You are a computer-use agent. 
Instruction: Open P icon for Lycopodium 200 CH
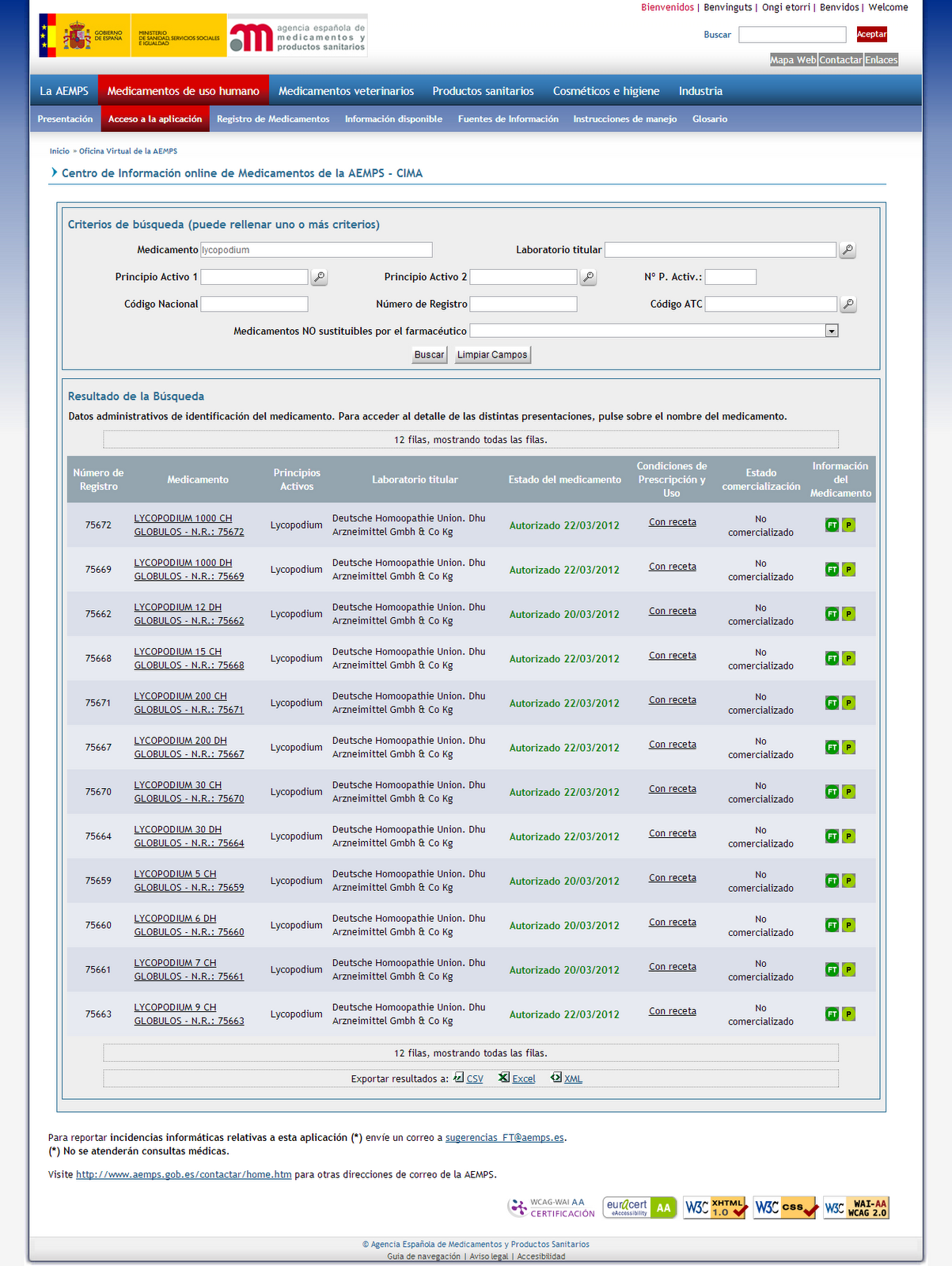click(848, 703)
